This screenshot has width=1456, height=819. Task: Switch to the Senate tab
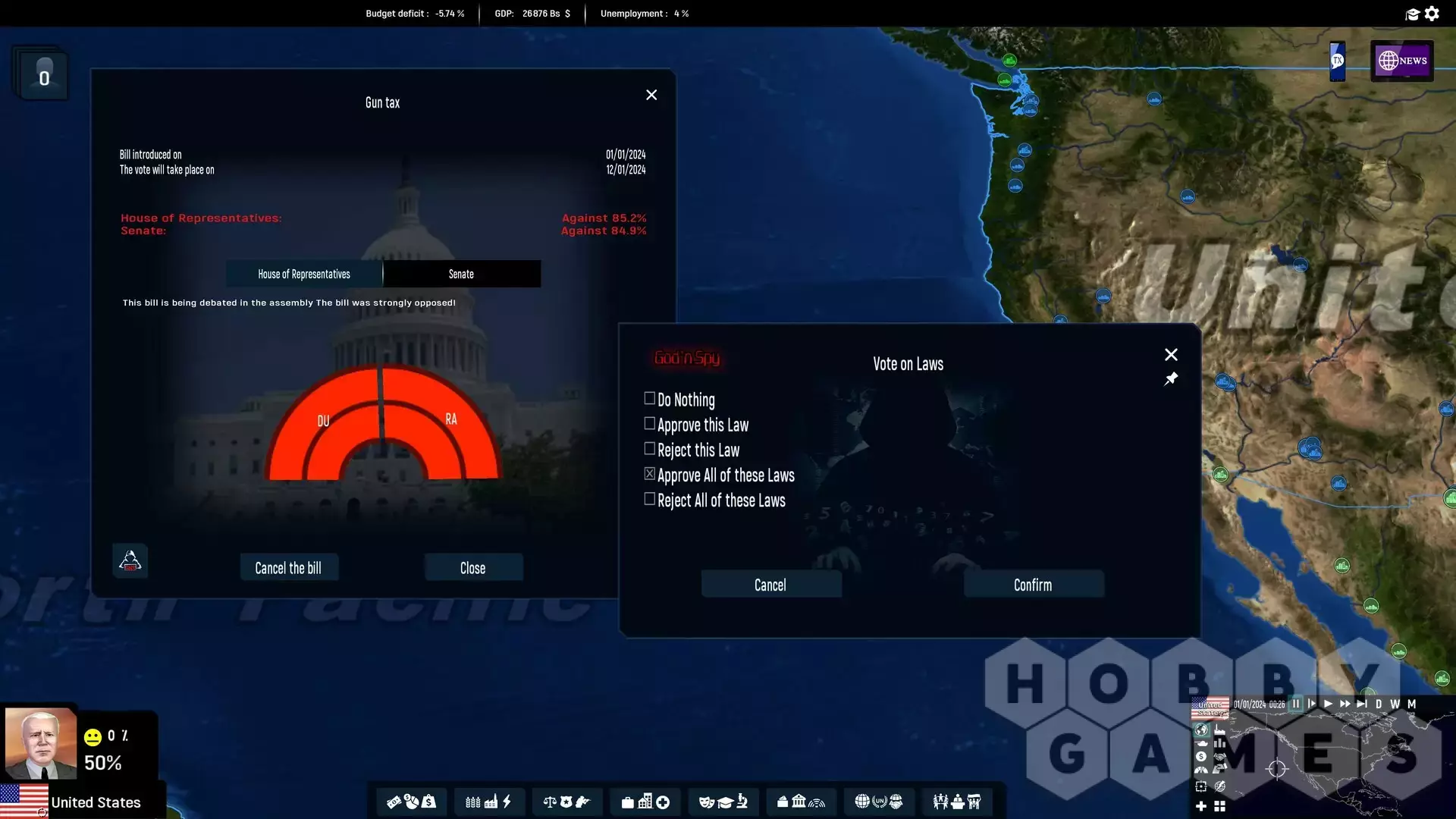(461, 274)
